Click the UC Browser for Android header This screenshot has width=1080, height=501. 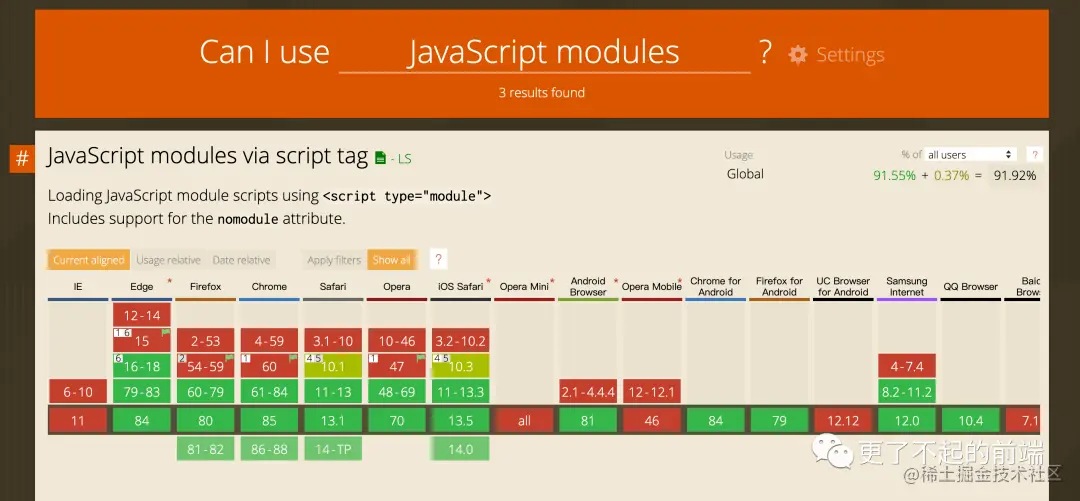coord(843,287)
